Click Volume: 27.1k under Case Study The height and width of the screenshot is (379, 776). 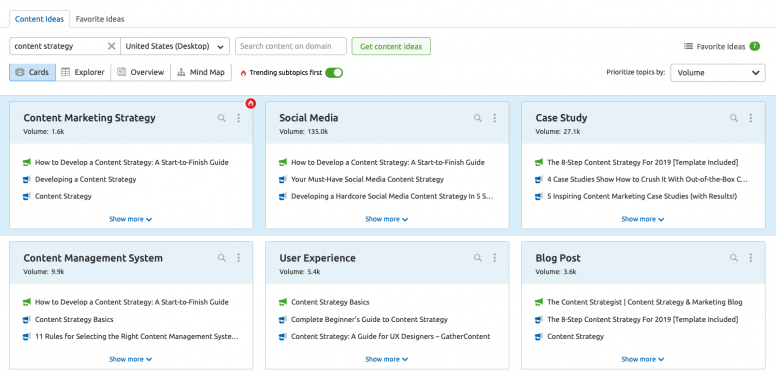tap(558, 132)
